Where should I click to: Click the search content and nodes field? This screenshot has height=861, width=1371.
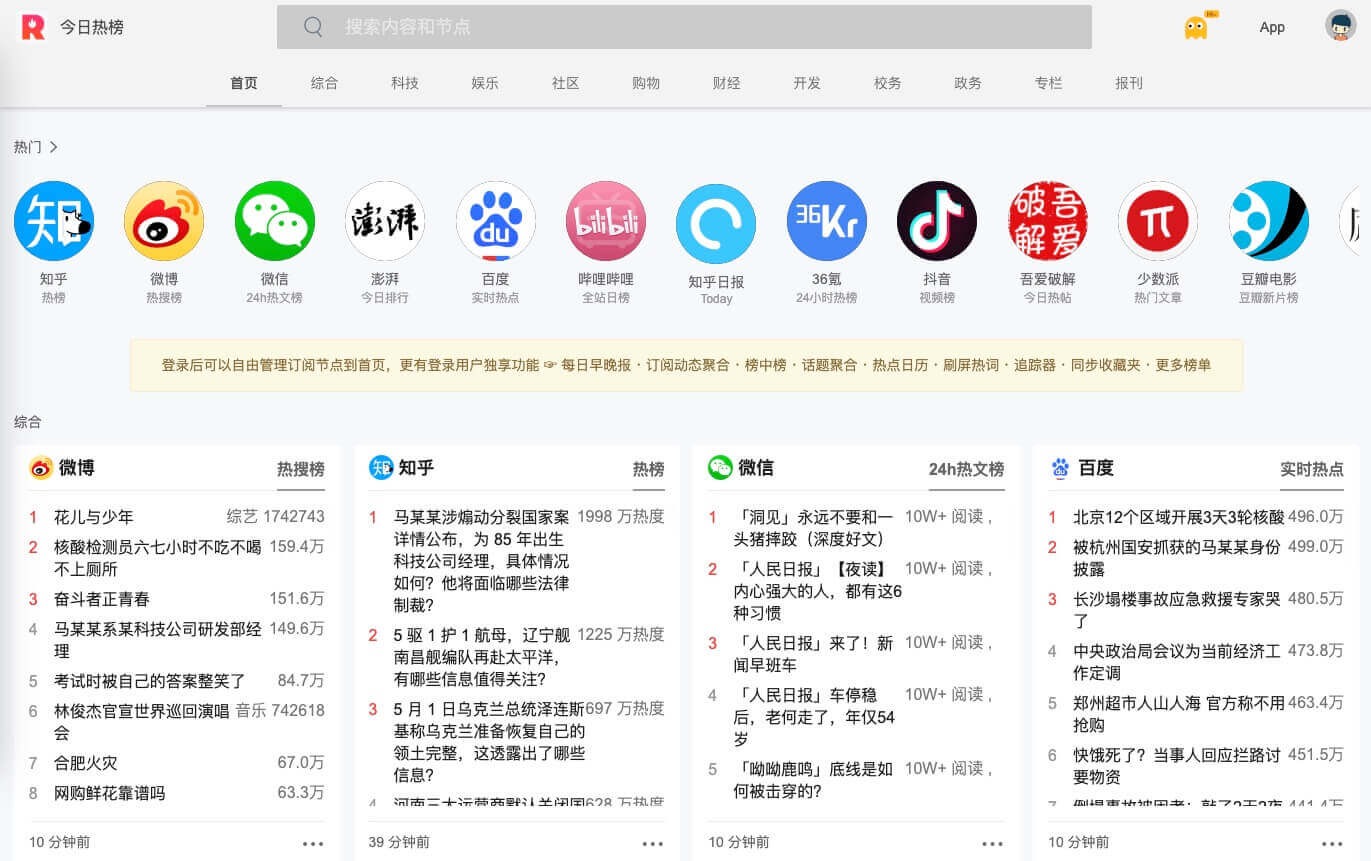pyautogui.click(x=684, y=27)
